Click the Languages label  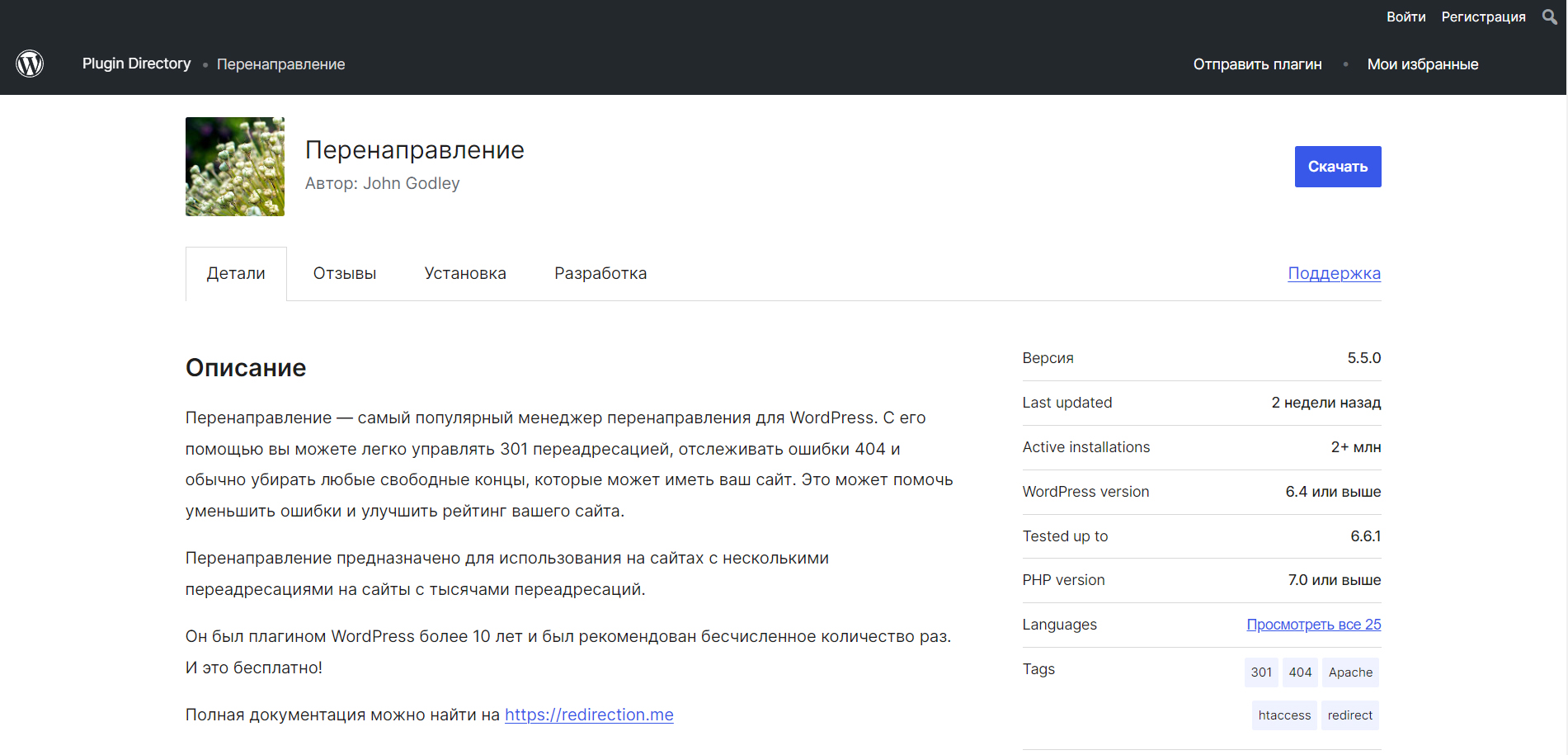tap(1060, 625)
